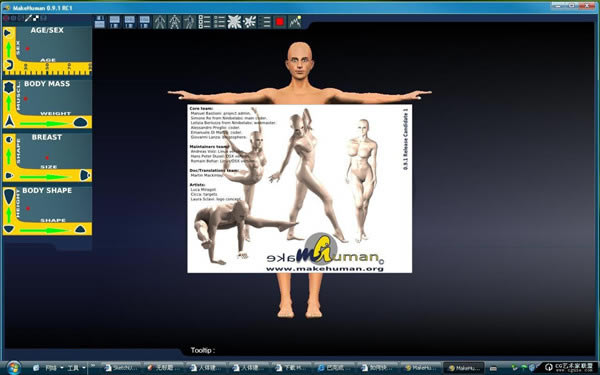Click the large breast size icon
The height and width of the screenshot is (375, 600).
point(85,175)
